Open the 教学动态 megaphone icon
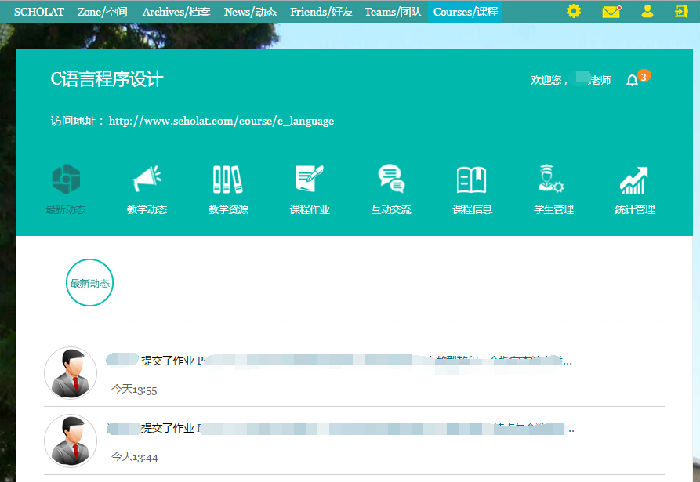This screenshot has height=482, width=700. (x=147, y=181)
